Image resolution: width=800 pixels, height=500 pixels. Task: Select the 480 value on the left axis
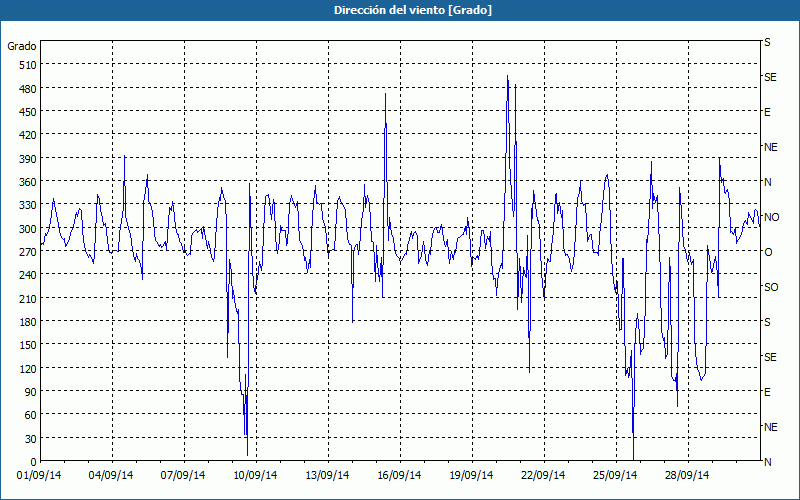tap(28, 89)
